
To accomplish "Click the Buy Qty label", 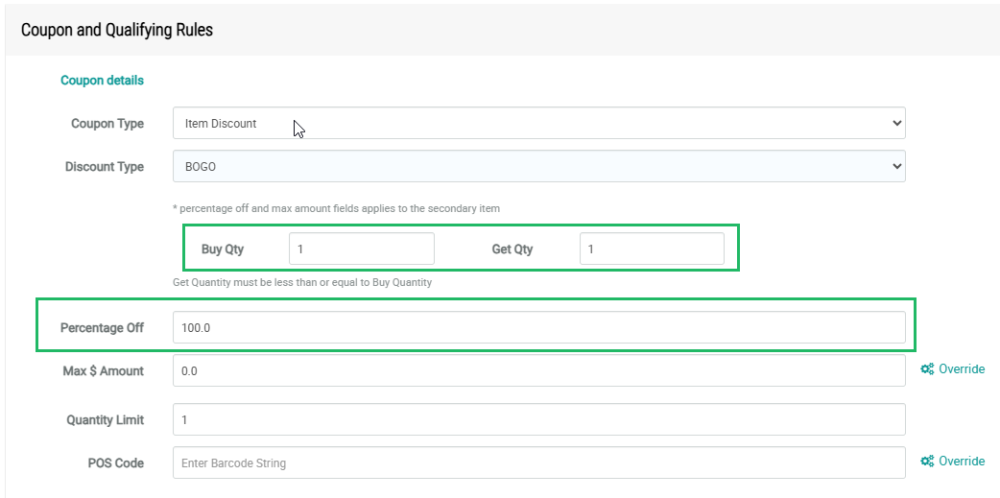I will pyautogui.click(x=222, y=250).
